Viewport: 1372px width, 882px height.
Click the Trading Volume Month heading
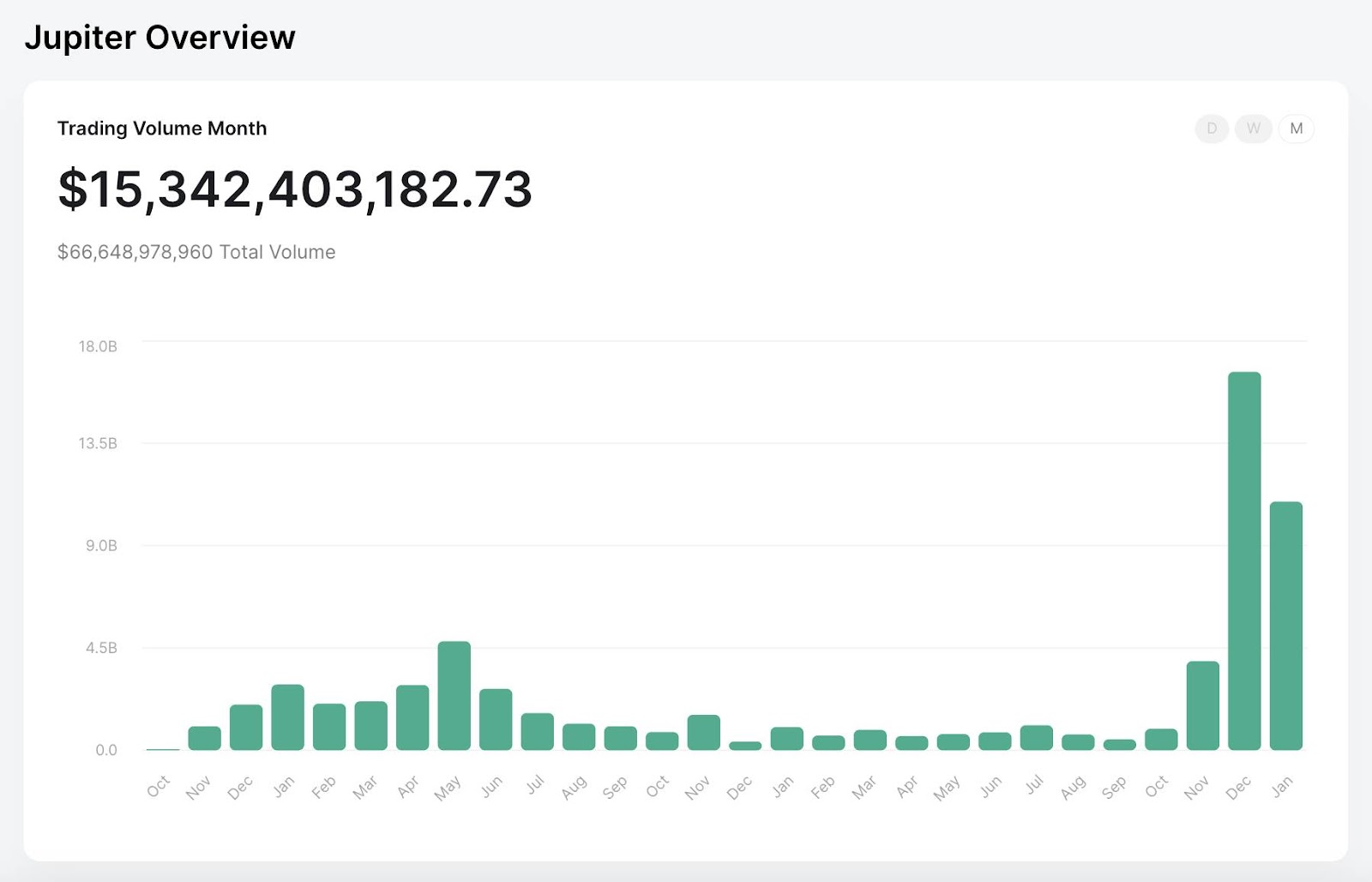(x=162, y=129)
